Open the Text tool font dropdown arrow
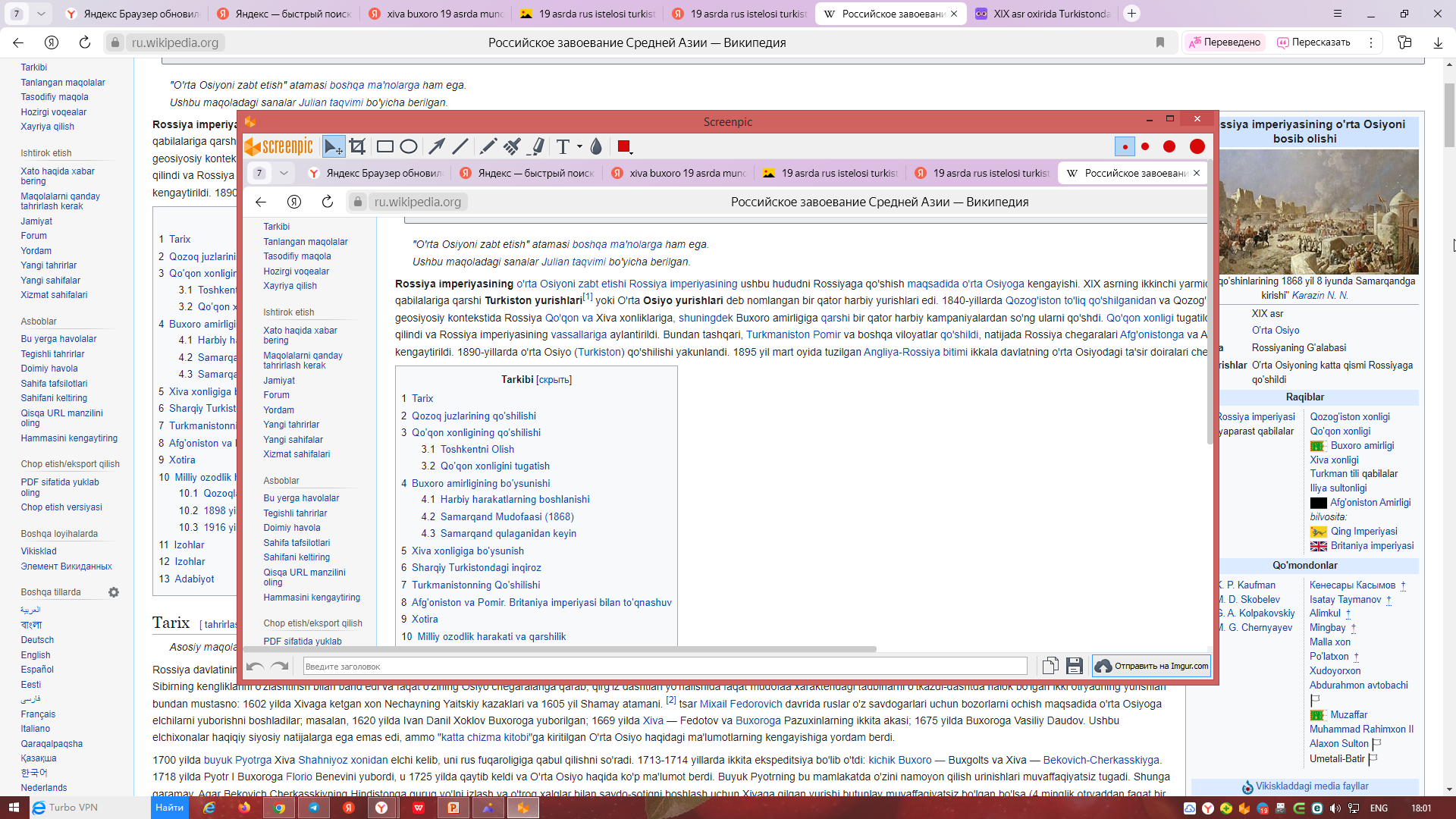This screenshot has width=1456, height=819. 579,146
